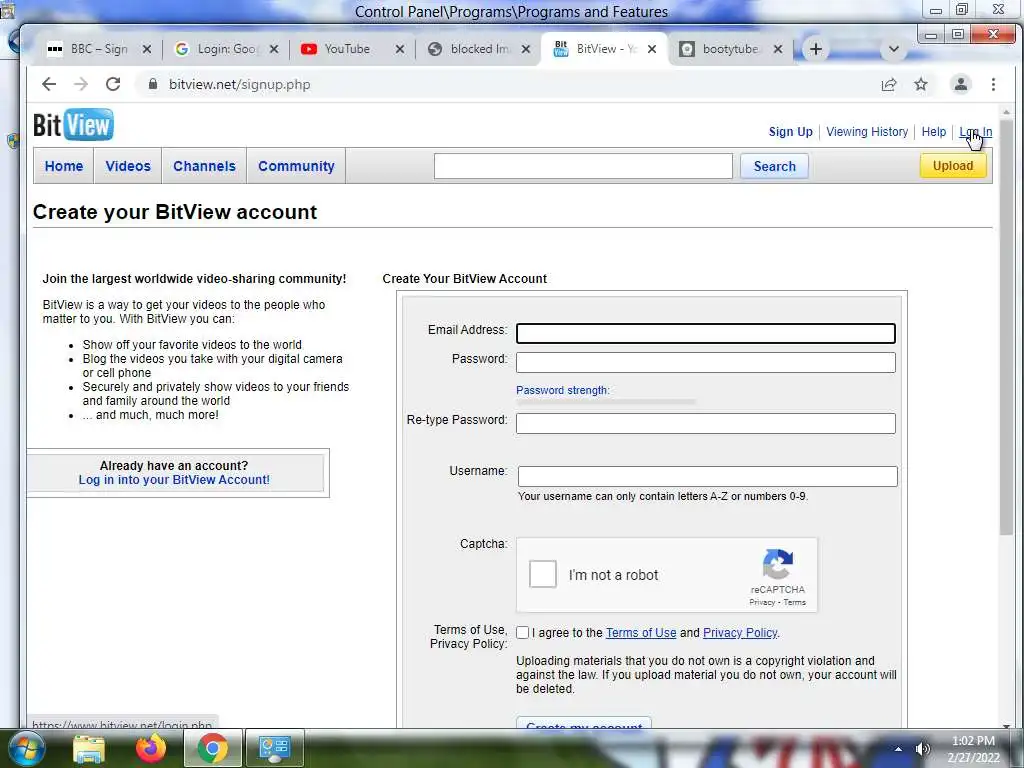
Task: Click the Sign Up link
Action: pyautogui.click(x=790, y=132)
